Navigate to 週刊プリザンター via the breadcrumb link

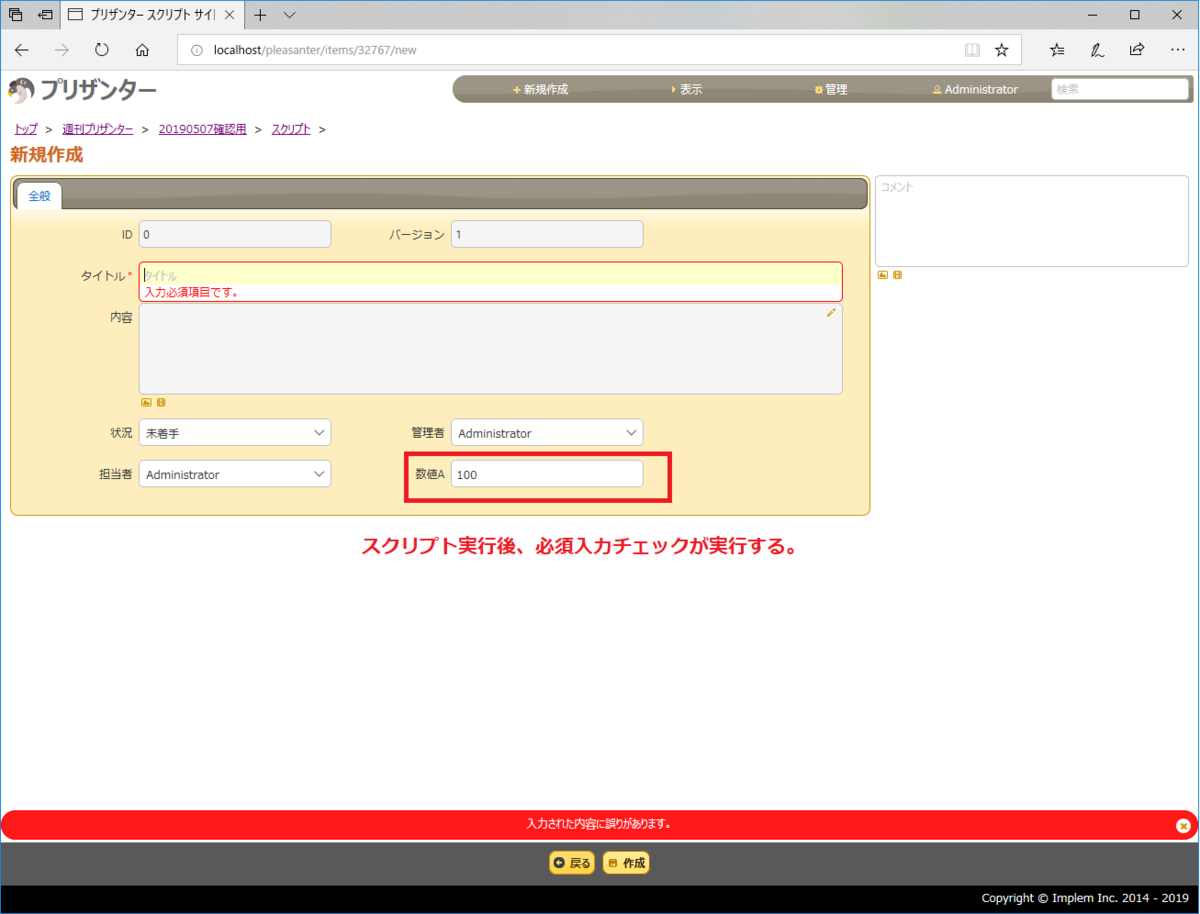pos(96,129)
